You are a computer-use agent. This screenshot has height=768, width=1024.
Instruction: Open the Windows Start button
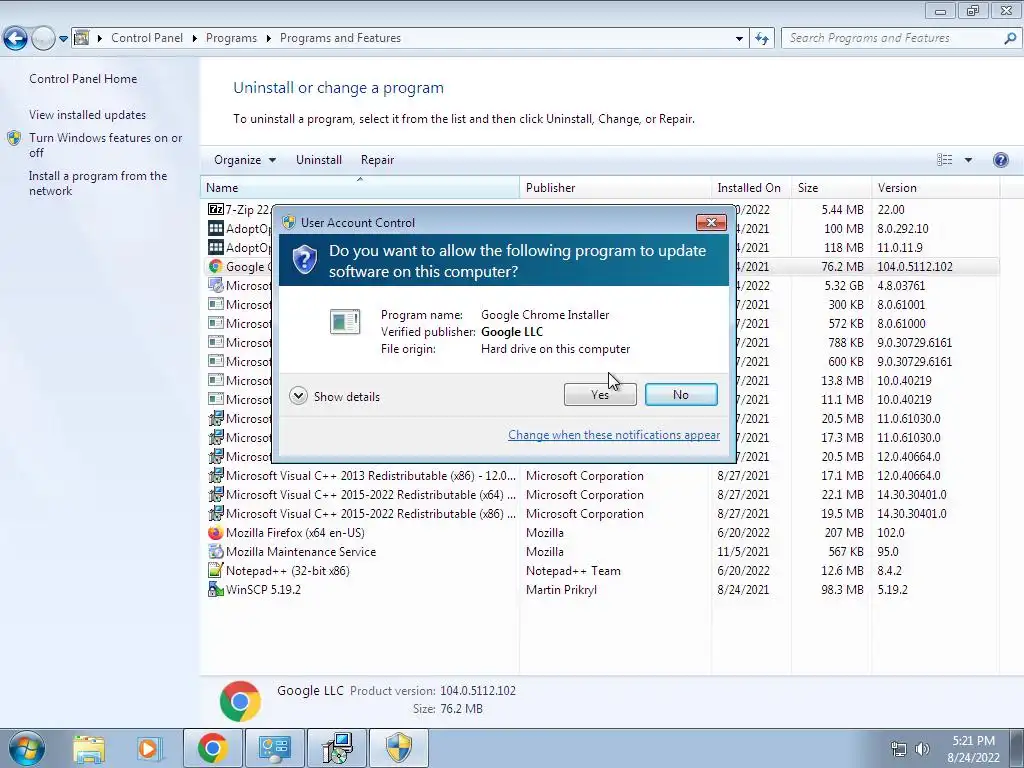click(26, 748)
